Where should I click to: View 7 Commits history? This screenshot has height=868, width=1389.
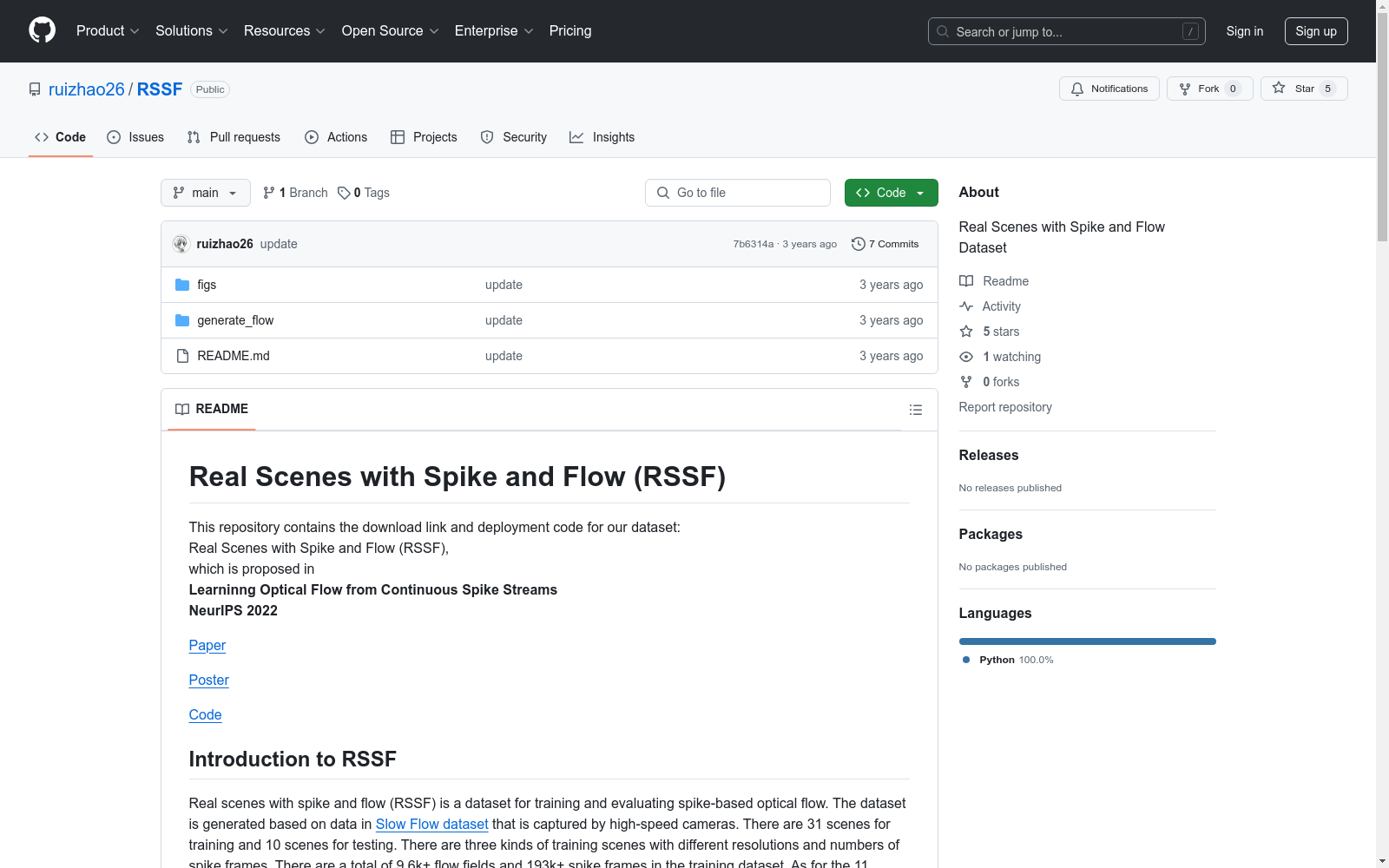point(885,244)
